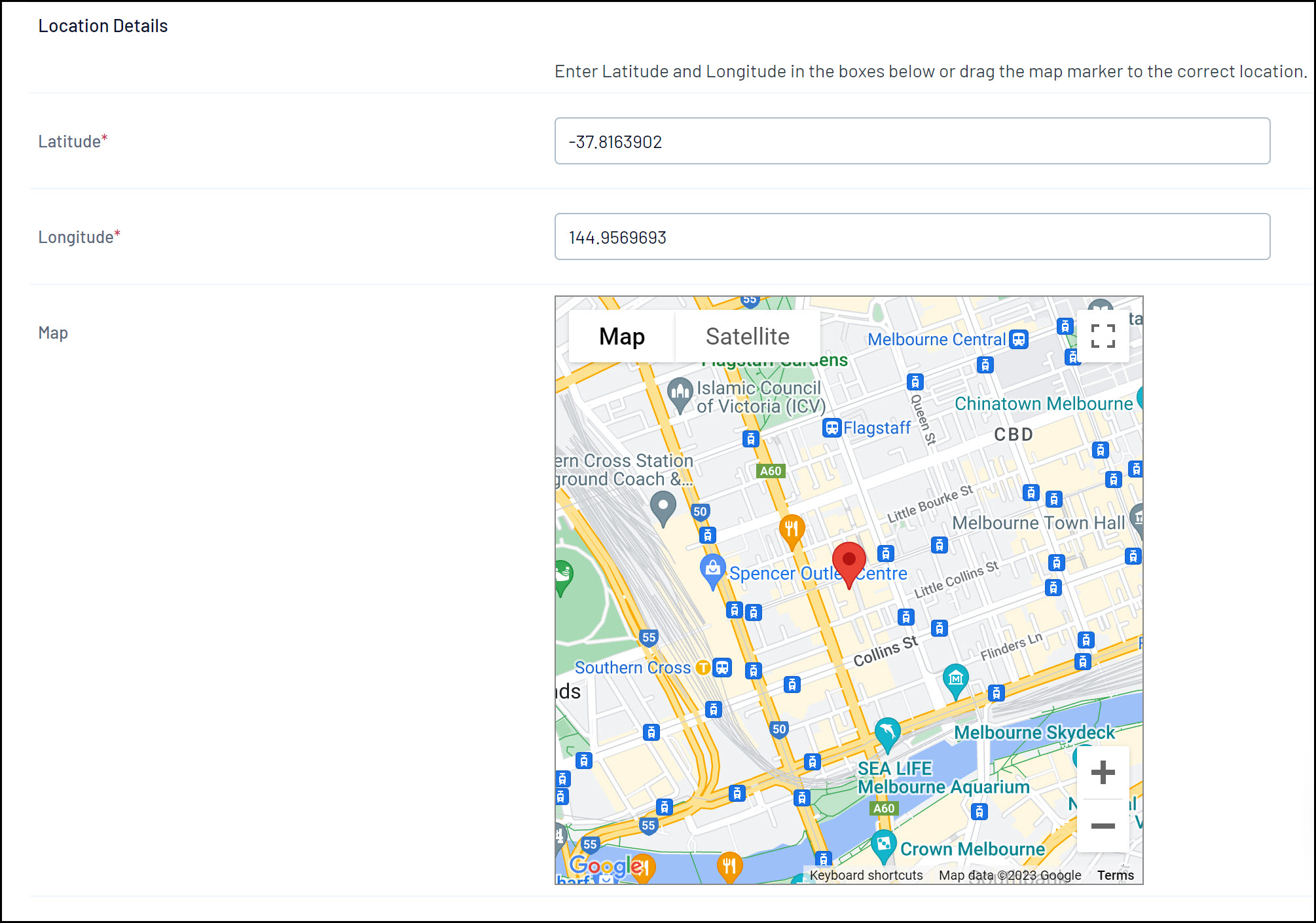Click the Islamic Council of Victoria pin
Image resolution: width=1316 pixels, height=923 pixels.
tap(680, 393)
